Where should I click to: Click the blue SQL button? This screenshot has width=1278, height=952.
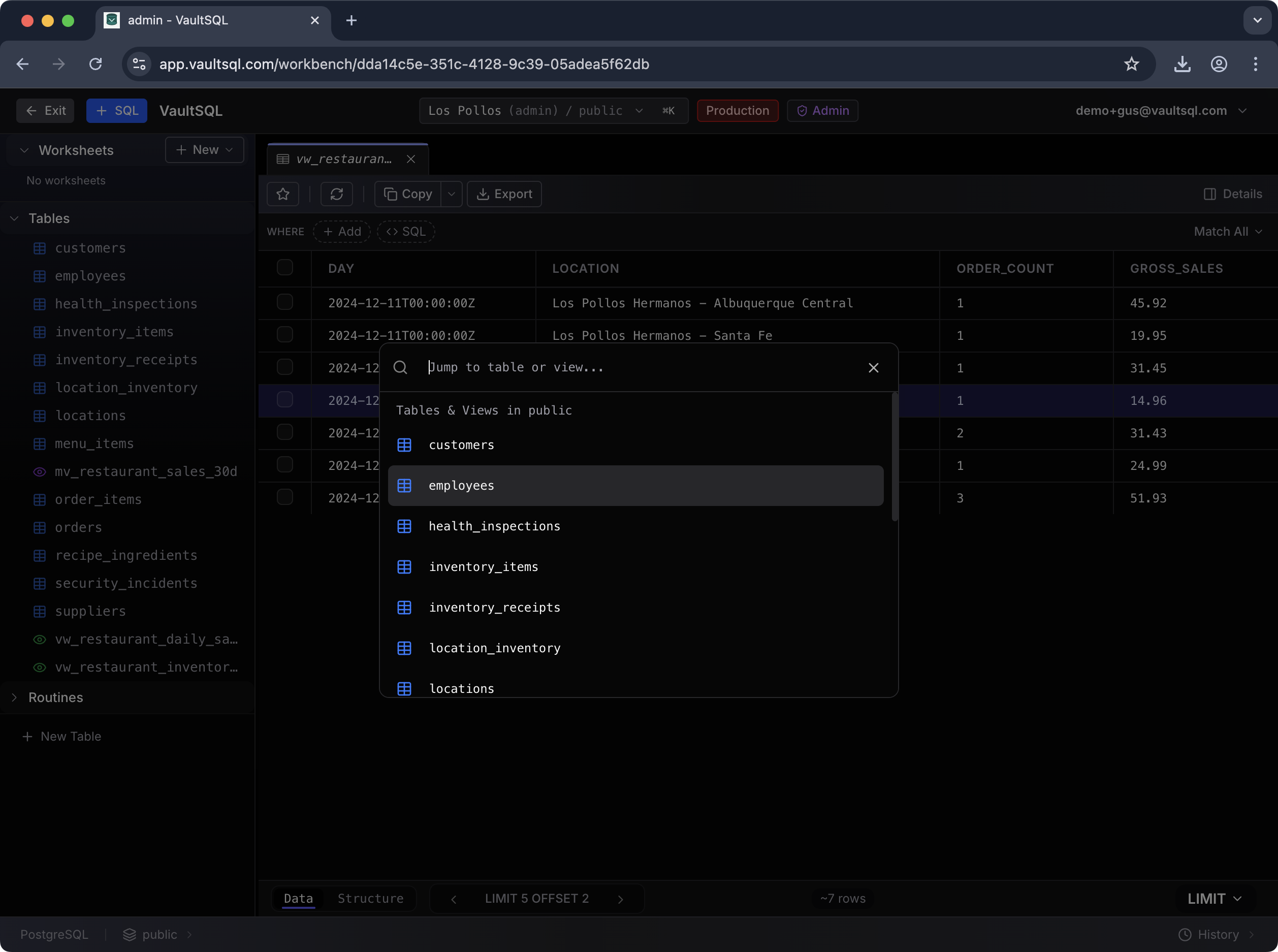coord(117,111)
